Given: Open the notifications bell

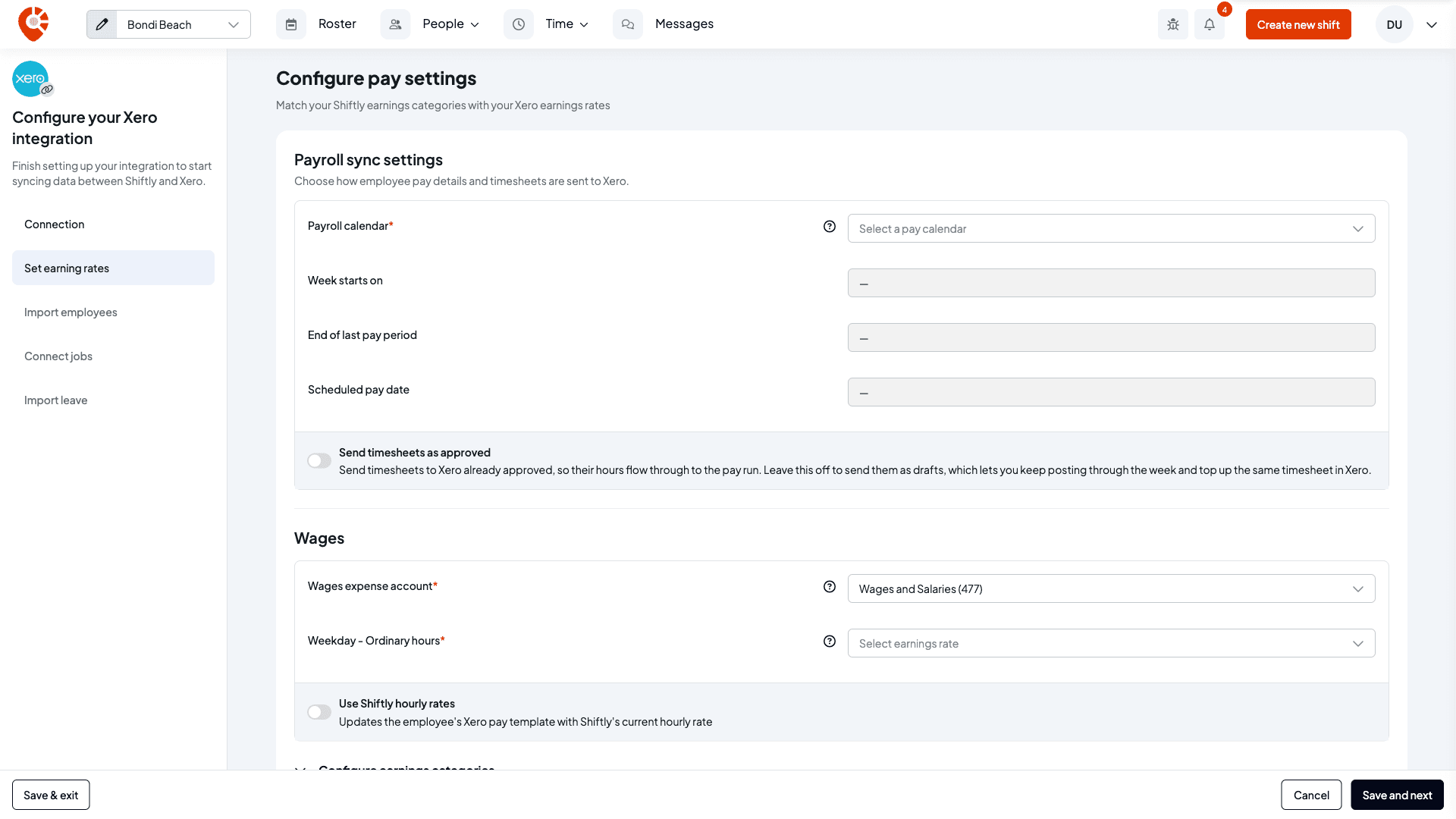Looking at the screenshot, I should [x=1210, y=24].
